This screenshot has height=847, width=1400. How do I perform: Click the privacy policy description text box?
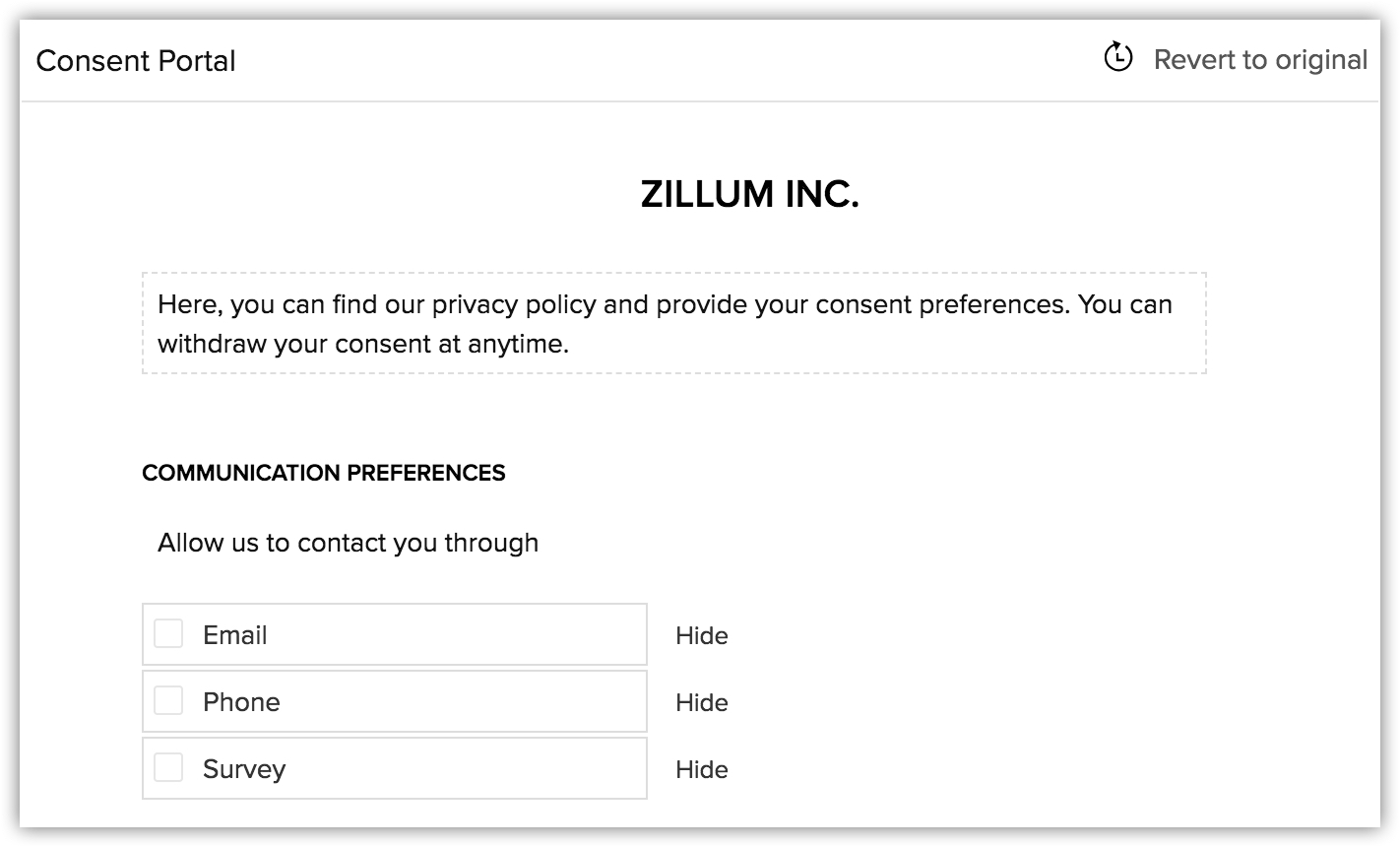tap(673, 323)
